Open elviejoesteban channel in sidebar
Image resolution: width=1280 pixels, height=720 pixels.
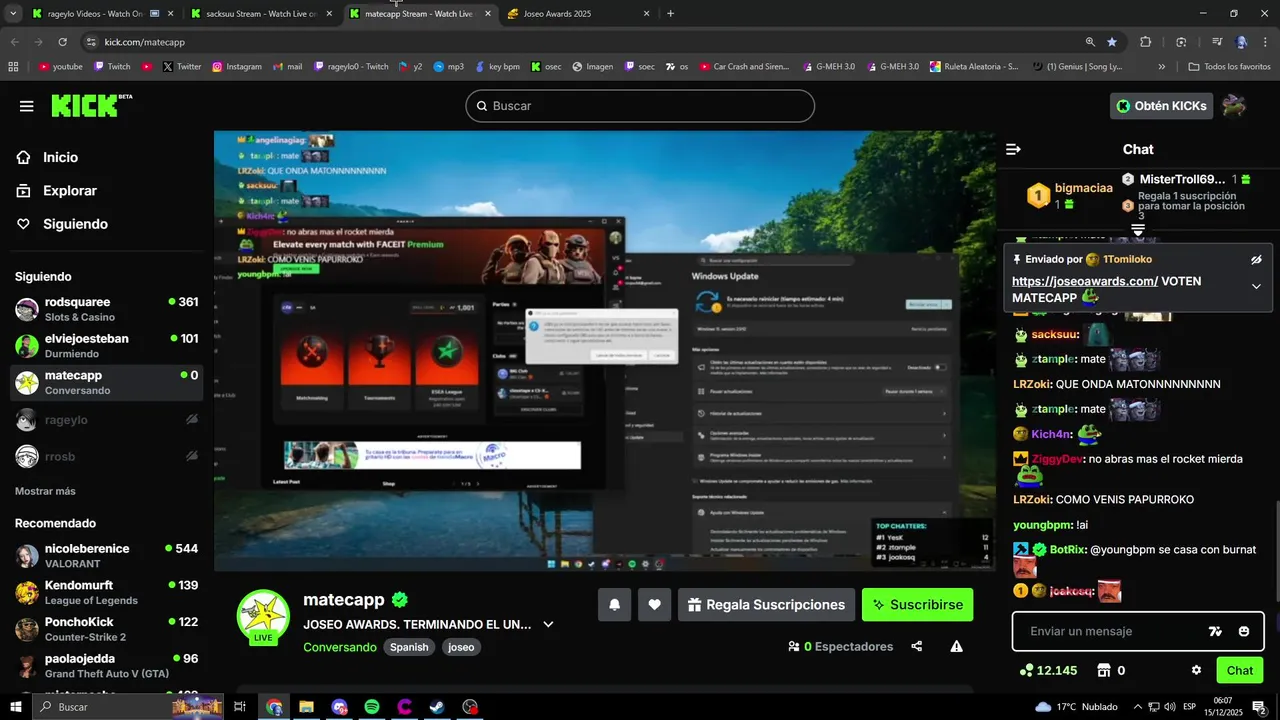click(x=107, y=345)
